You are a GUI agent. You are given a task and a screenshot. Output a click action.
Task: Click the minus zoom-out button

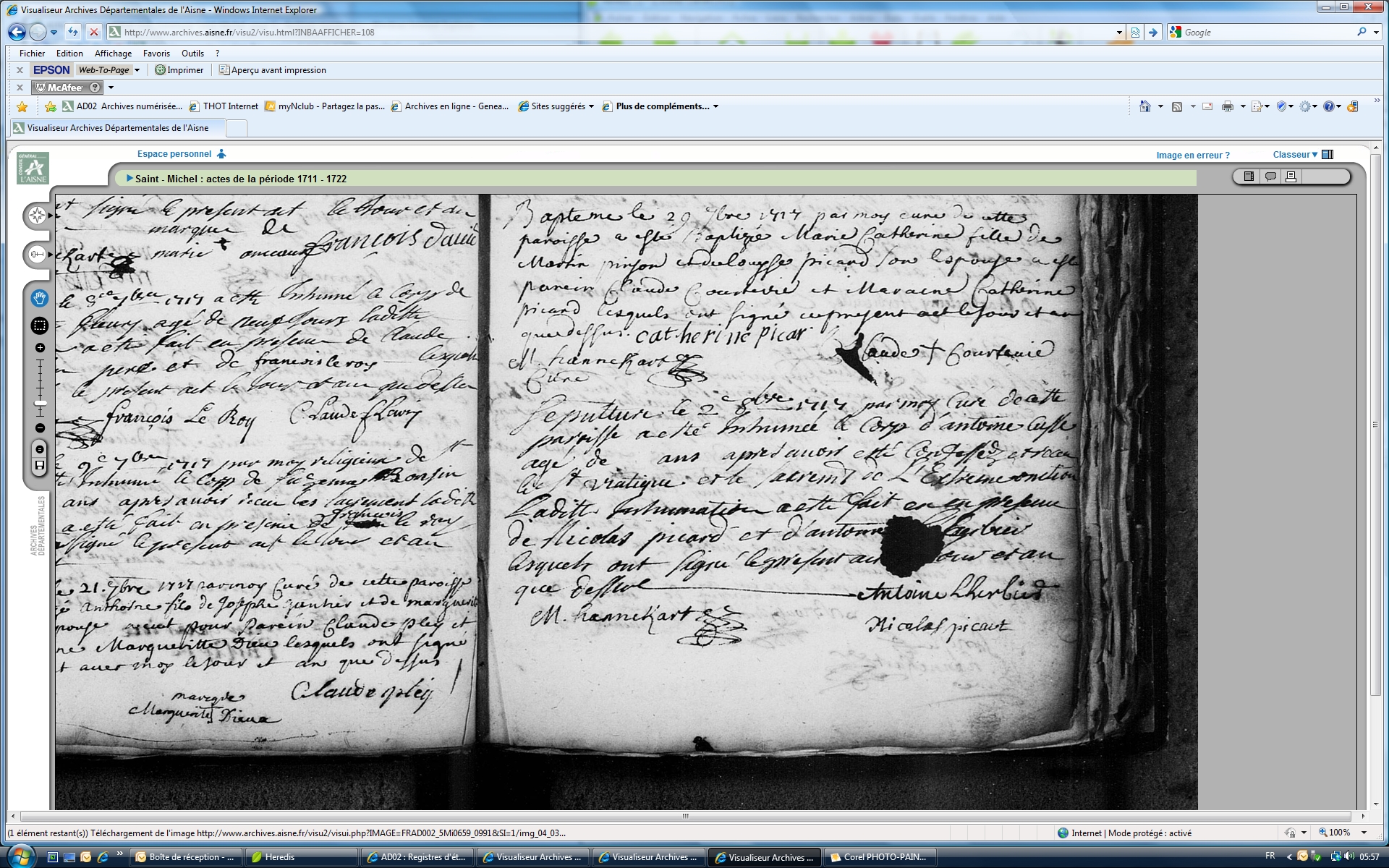pos(40,428)
